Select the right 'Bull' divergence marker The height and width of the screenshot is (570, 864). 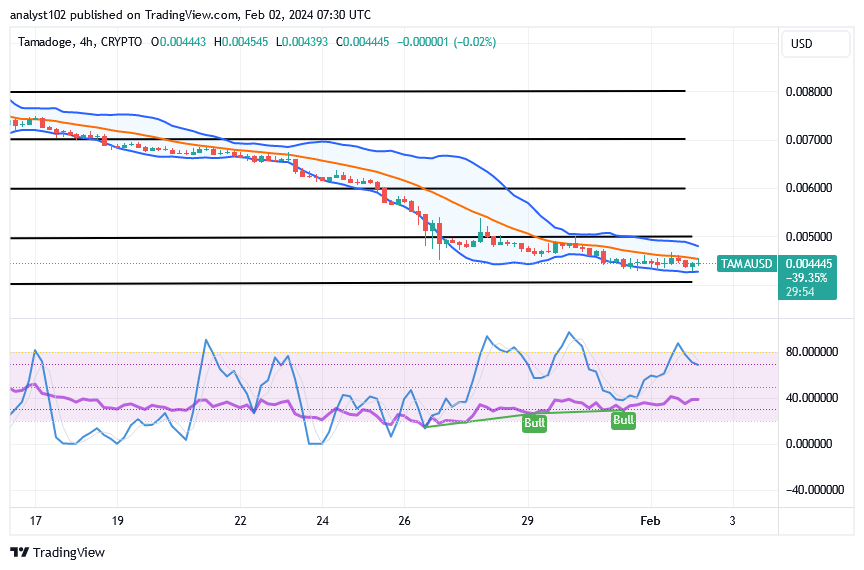[623, 420]
